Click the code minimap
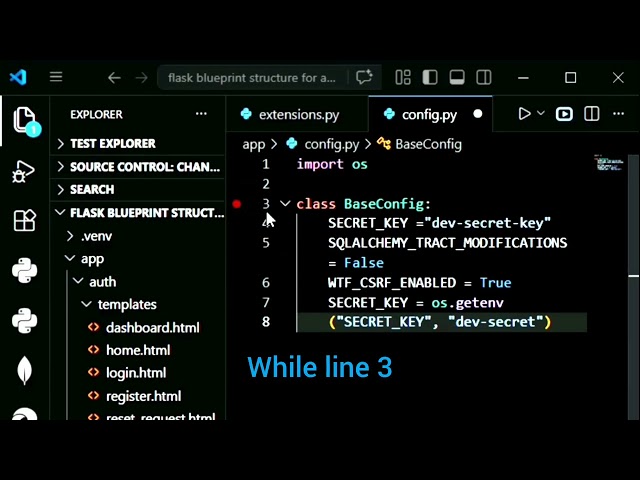 (x=608, y=162)
